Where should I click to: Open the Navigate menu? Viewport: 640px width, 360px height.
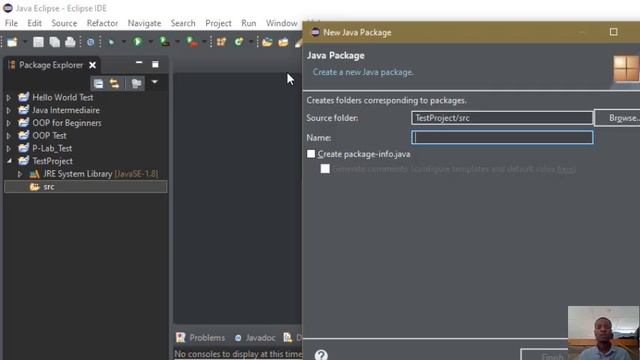pos(144,23)
